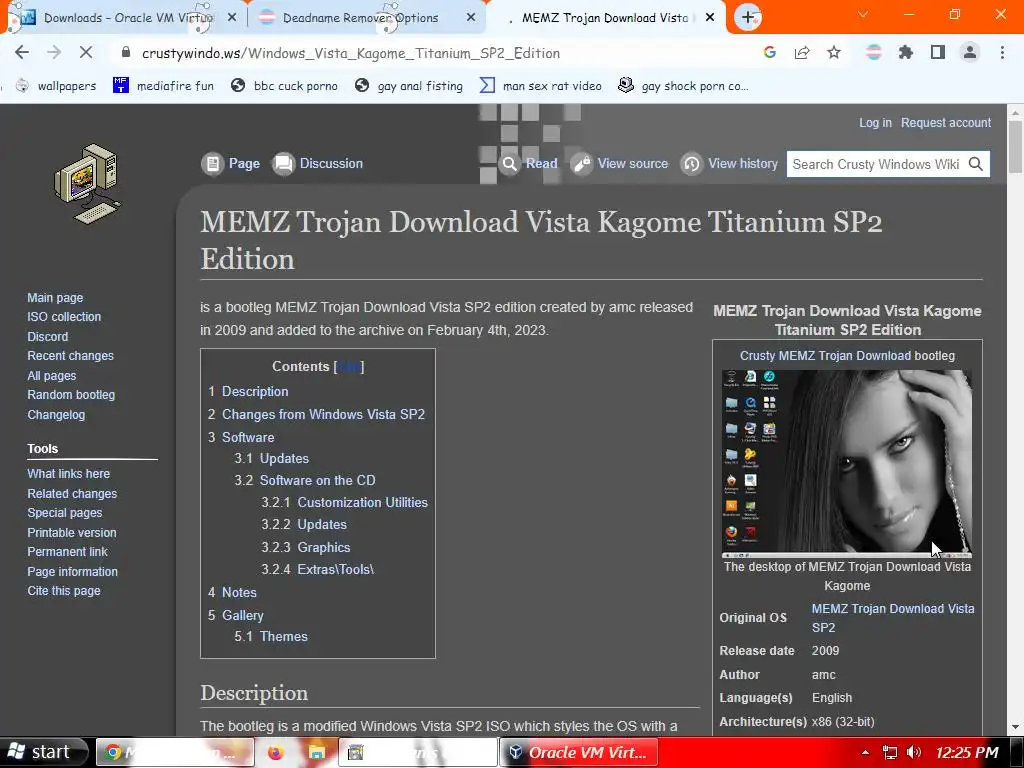Open the Discord sidebar link
The width and height of the screenshot is (1024, 768).
click(48, 336)
